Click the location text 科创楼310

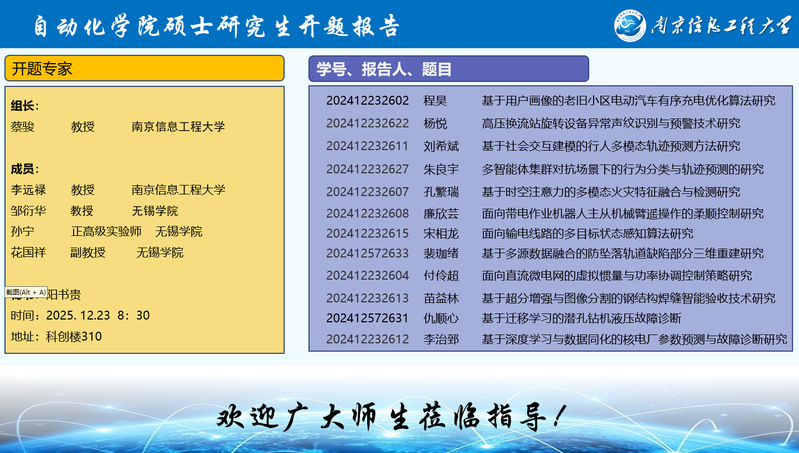[x=74, y=336]
